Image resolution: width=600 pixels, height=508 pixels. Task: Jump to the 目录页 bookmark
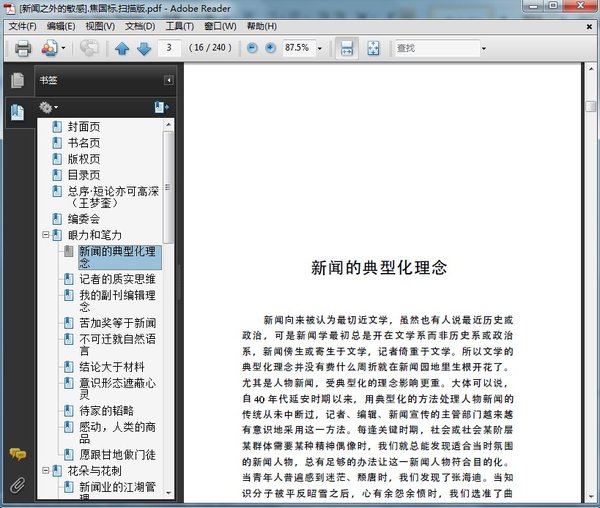pyautogui.click(x=83, y=174)
